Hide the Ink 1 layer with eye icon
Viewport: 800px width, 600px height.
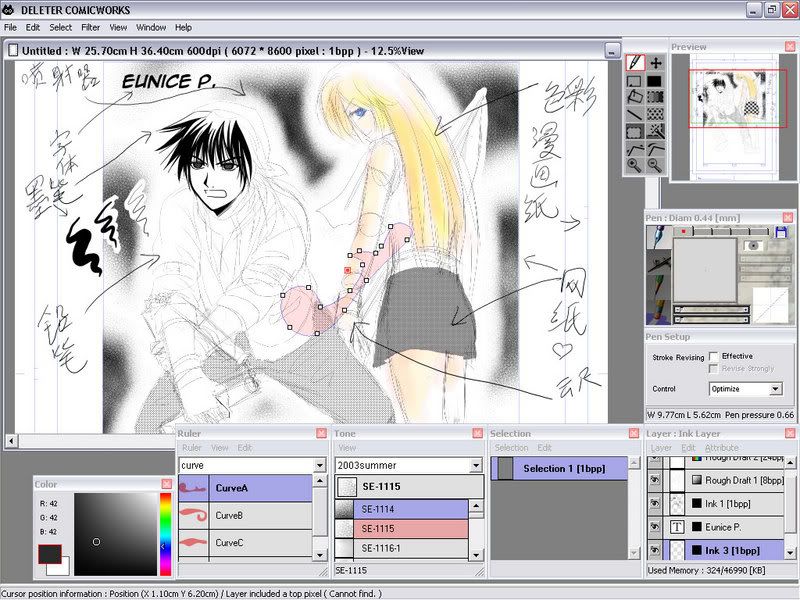point(655,504)
